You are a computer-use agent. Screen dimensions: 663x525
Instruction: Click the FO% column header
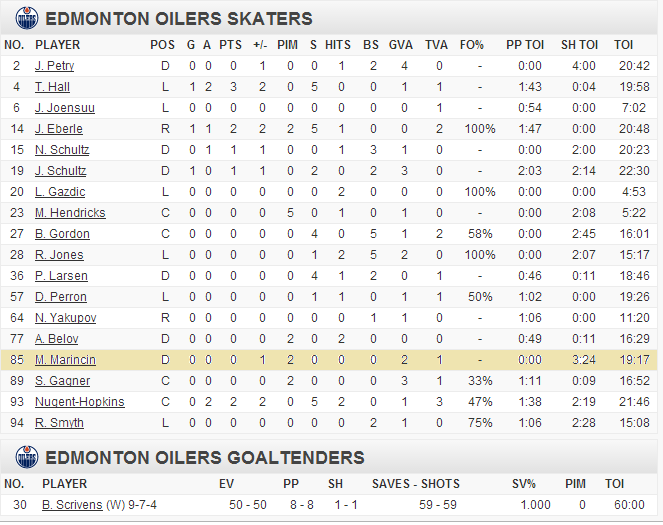coord(472,45)
